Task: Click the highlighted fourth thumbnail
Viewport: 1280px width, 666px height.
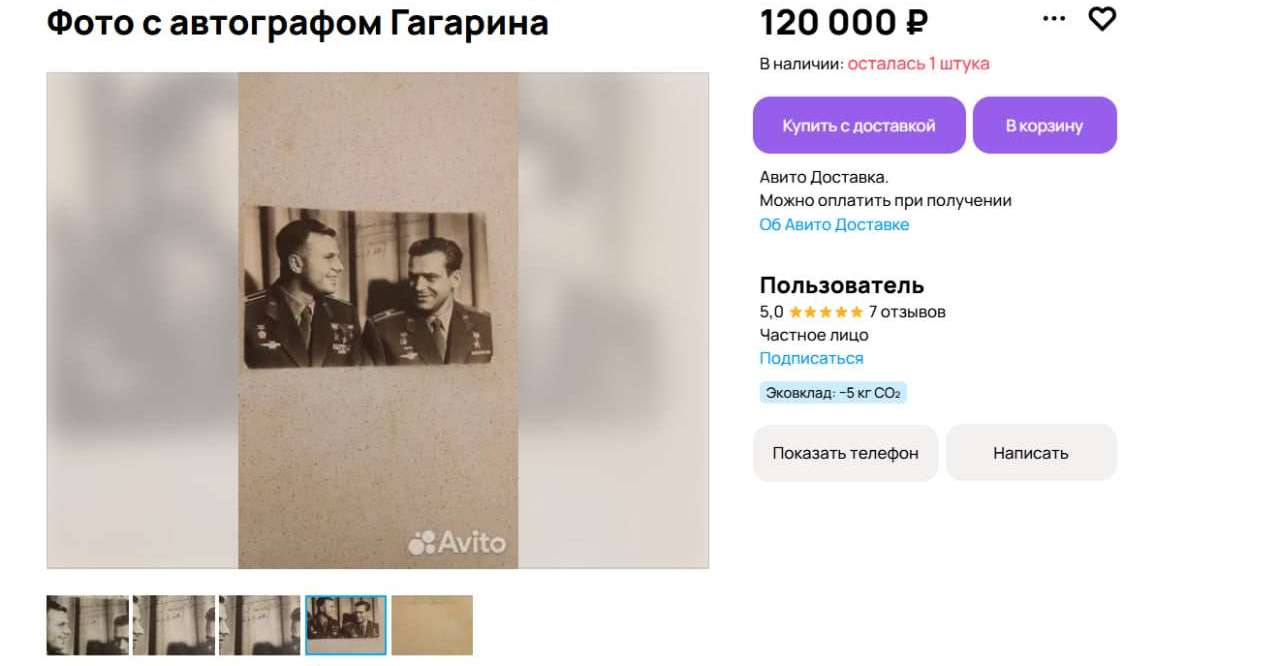Action: coord(345,625)
